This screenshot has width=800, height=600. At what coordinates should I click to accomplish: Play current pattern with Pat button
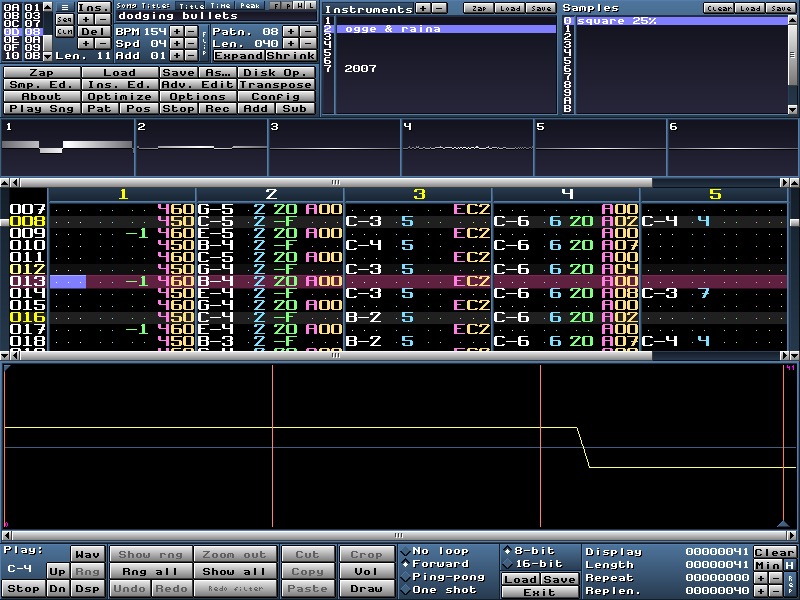99,109
